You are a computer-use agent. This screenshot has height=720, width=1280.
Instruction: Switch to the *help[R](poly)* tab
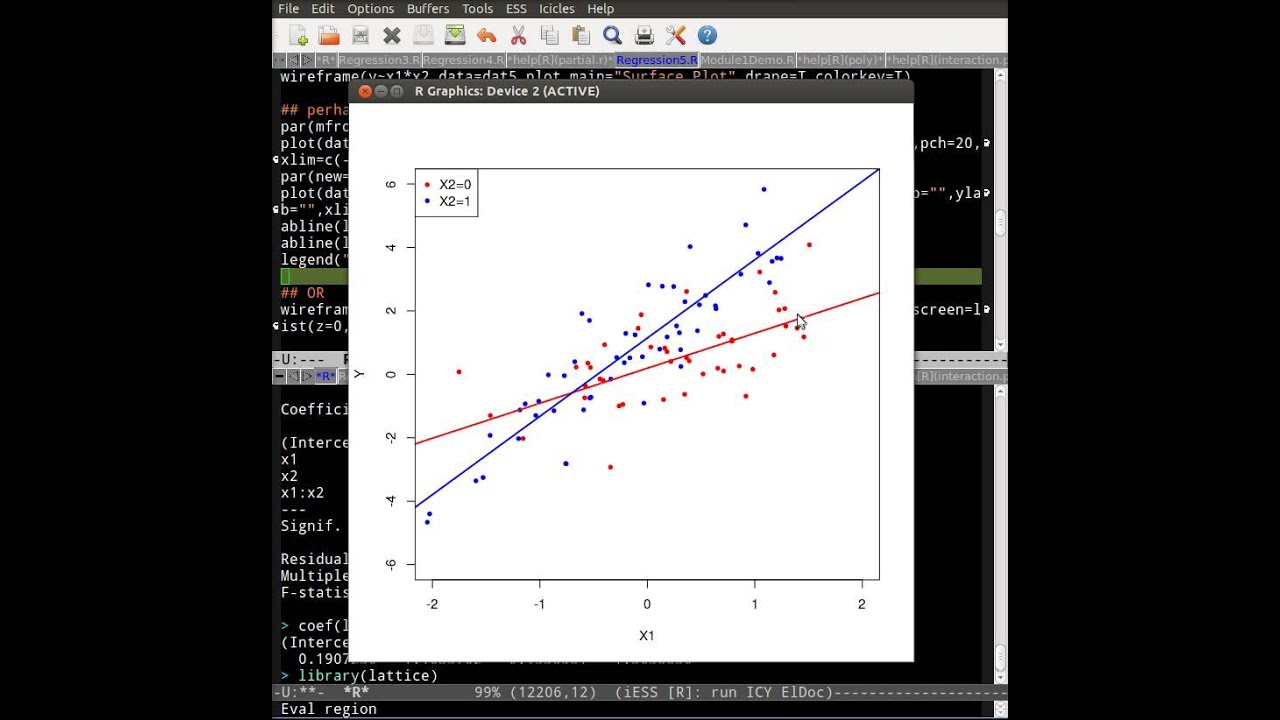click(x=840, y=60)
